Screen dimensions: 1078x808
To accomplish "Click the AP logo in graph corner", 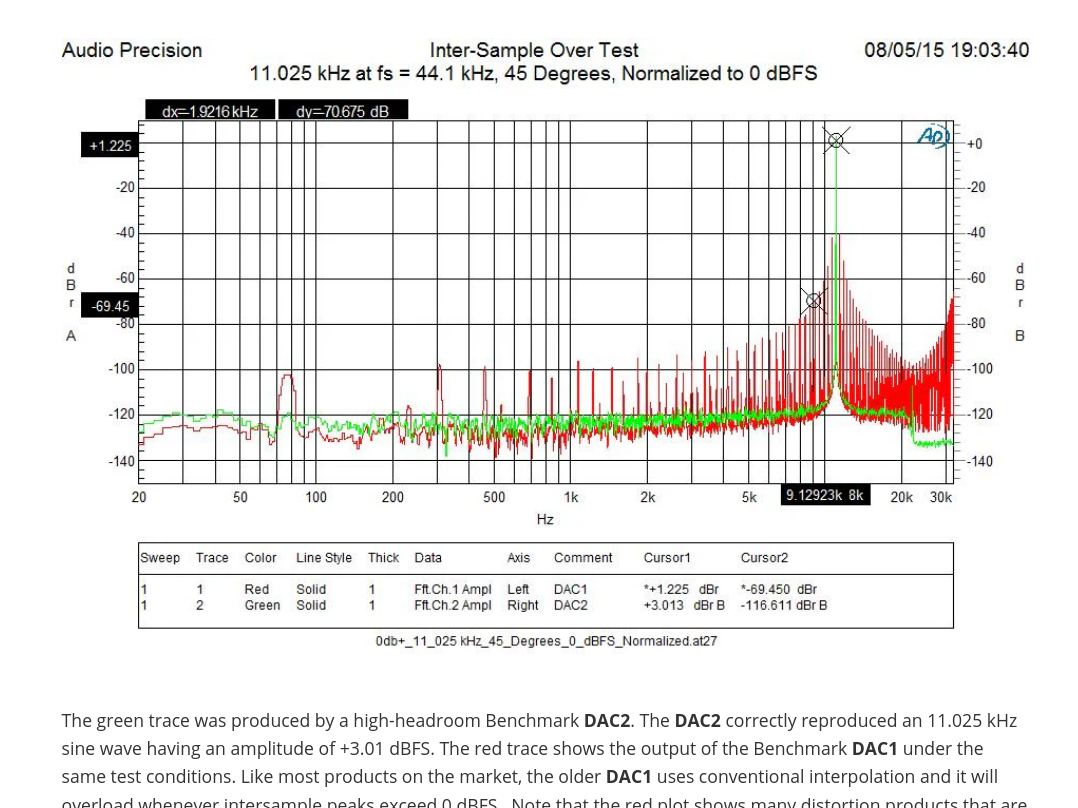I will [x=934, y=135].
